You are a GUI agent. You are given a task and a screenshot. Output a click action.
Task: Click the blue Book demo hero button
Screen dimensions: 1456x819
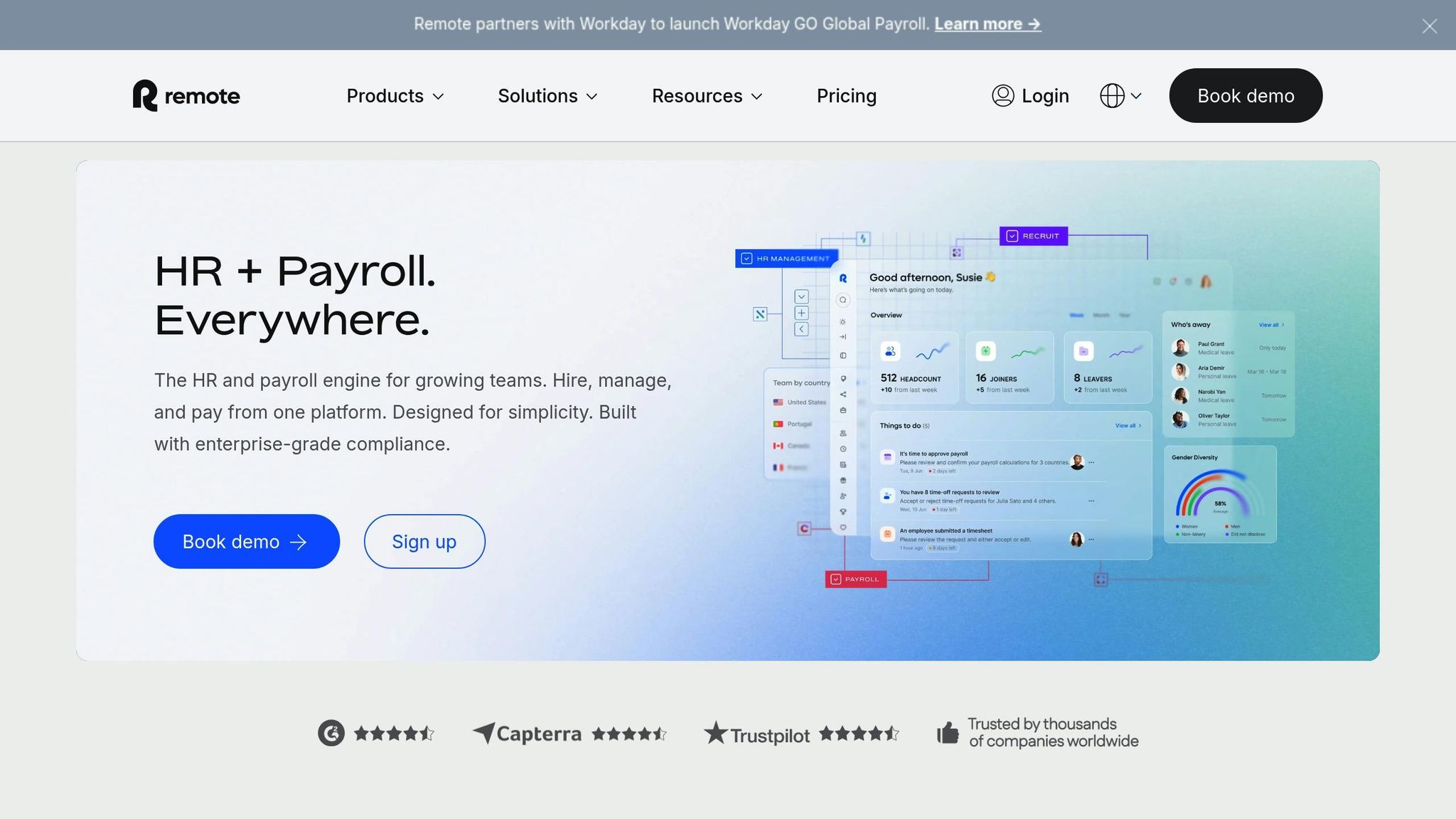246,542
